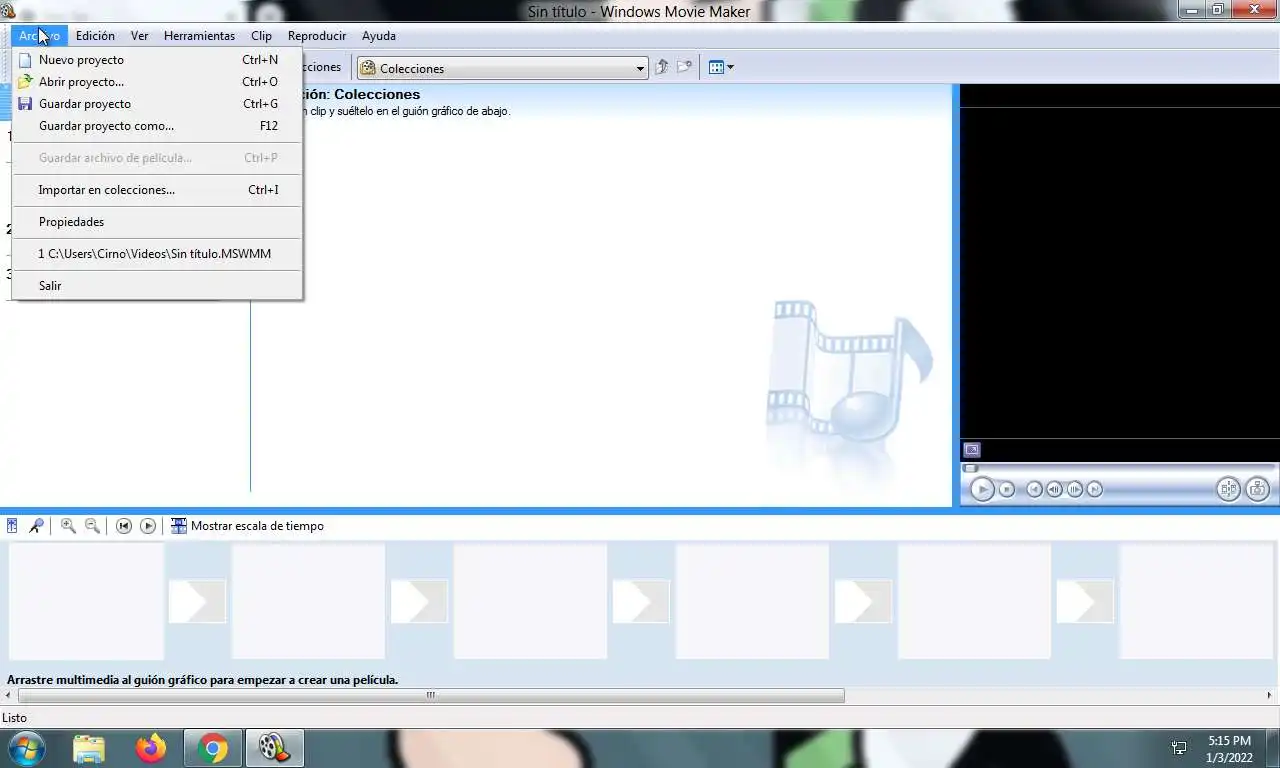Click the Abrir proyecto folder icon
1280x768 pixels.
[x=25, y=82]
